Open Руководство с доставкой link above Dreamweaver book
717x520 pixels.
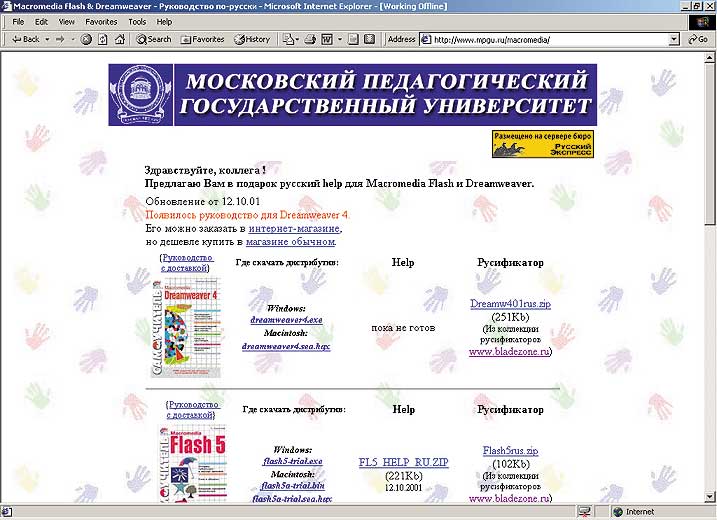(x=187, y=263)
